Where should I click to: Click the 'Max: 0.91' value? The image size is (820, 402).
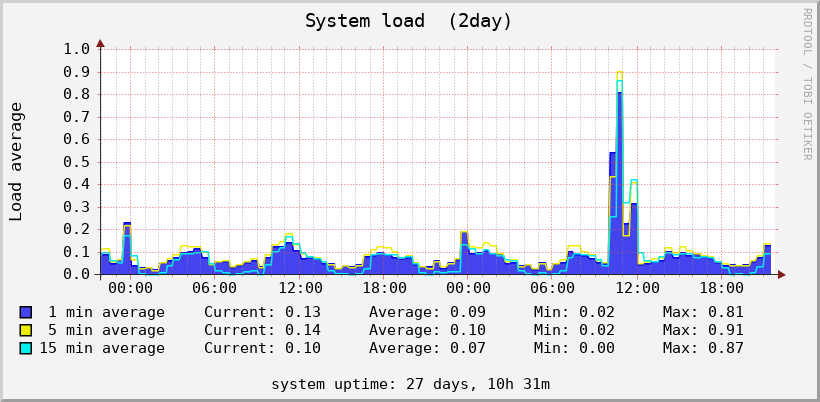(x=703, y=330)
